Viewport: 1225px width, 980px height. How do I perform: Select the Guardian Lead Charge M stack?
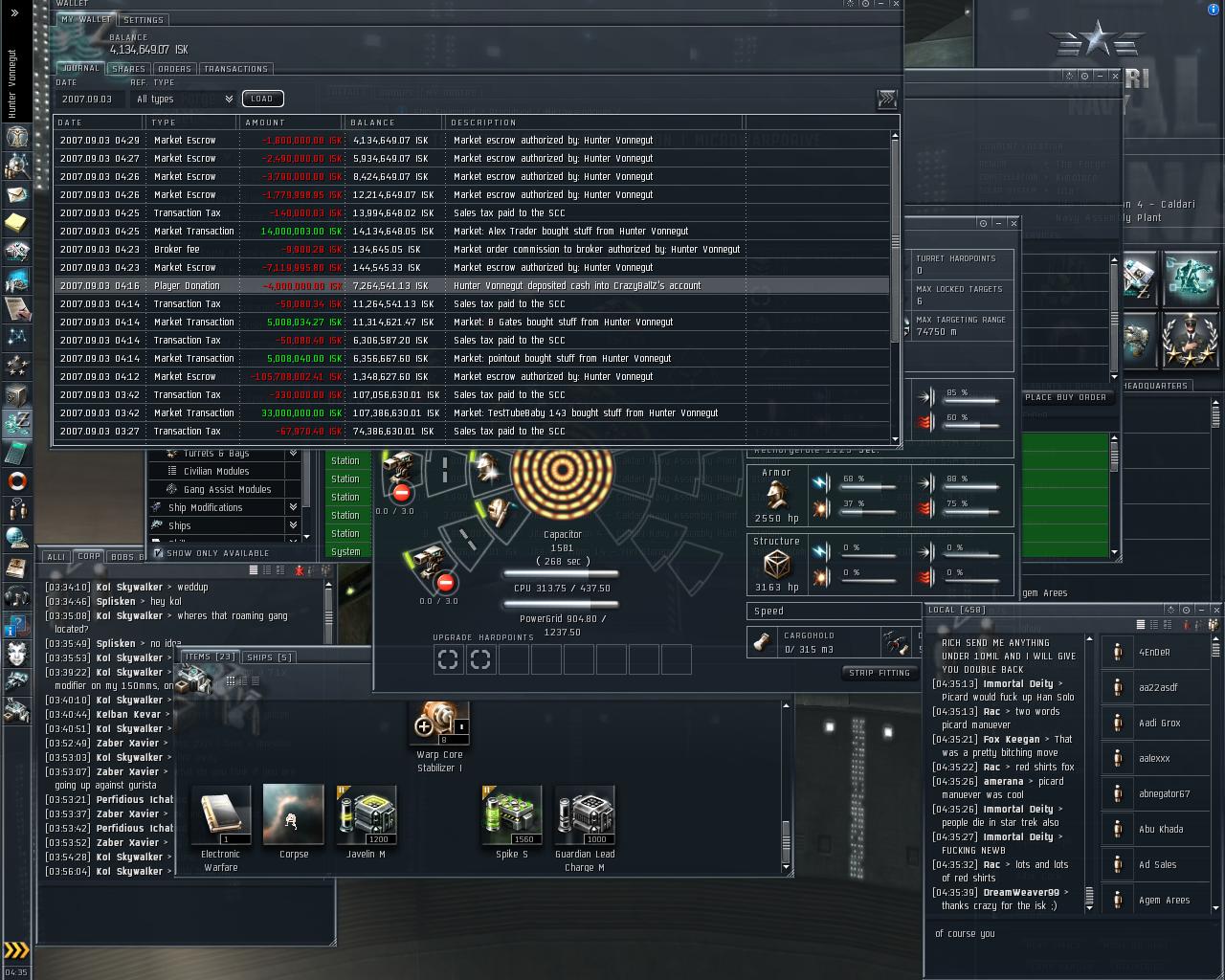tap(585, 828)
